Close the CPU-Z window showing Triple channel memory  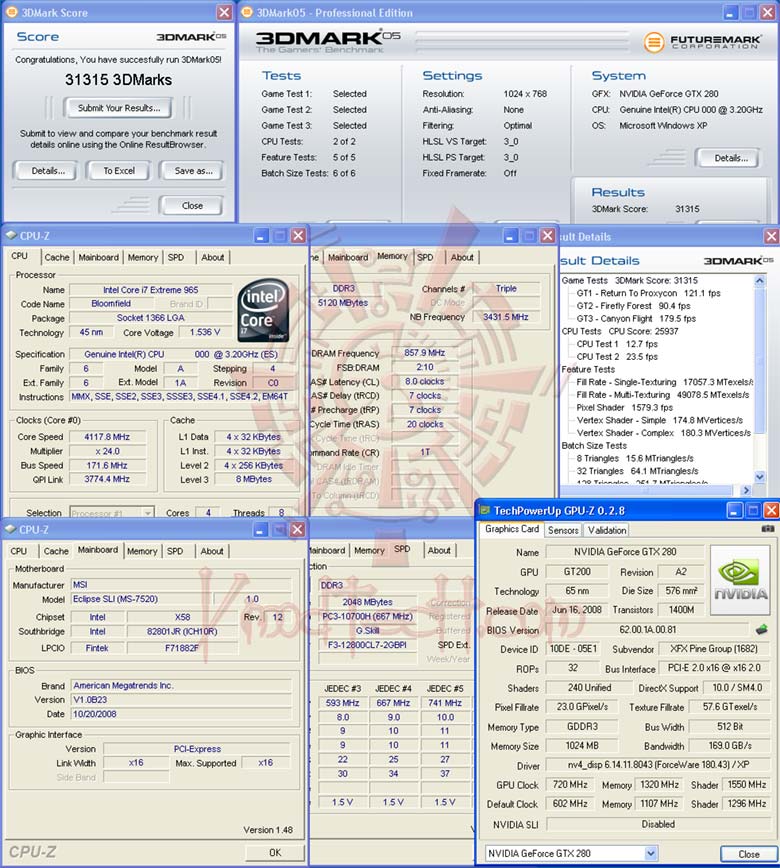click(x=547, y=236)
